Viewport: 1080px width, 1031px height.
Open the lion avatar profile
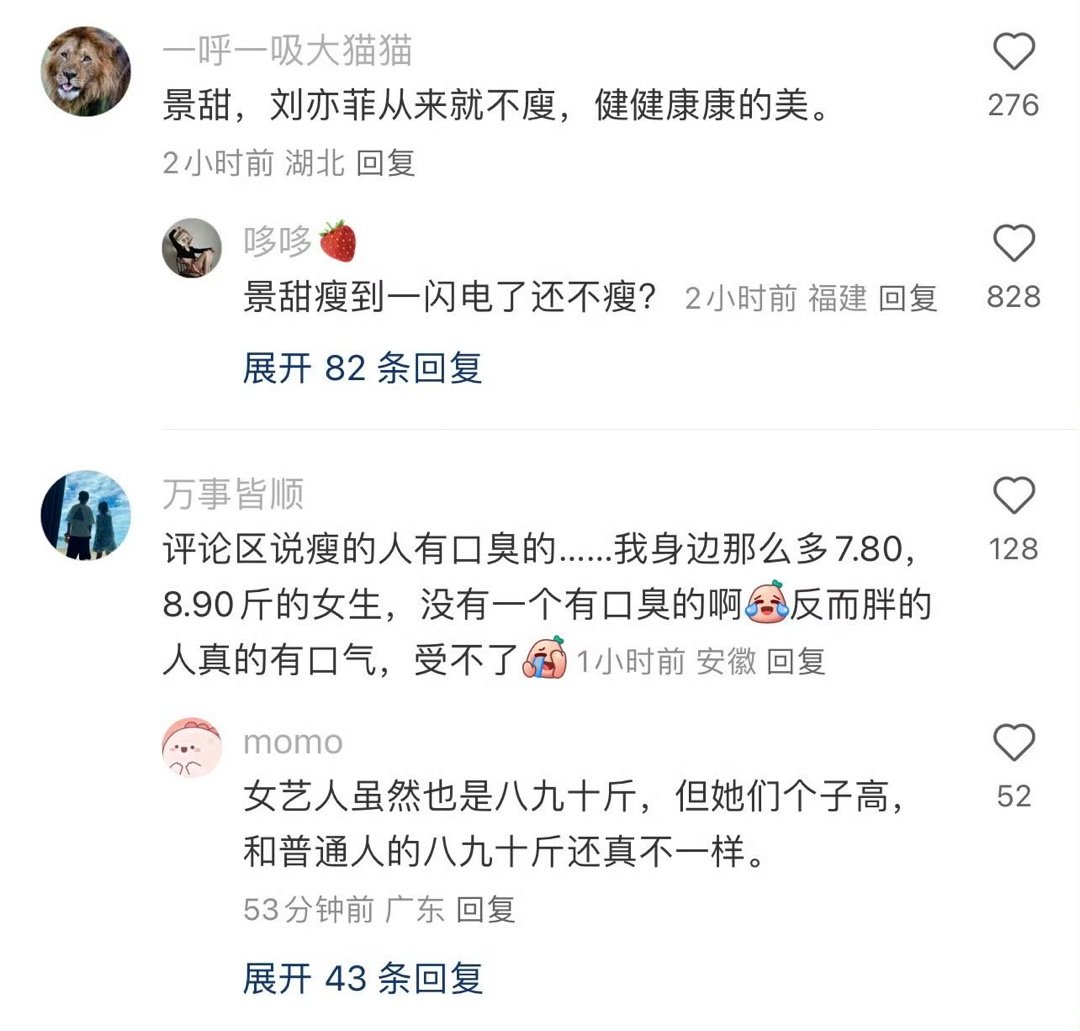tap(85, 72)
